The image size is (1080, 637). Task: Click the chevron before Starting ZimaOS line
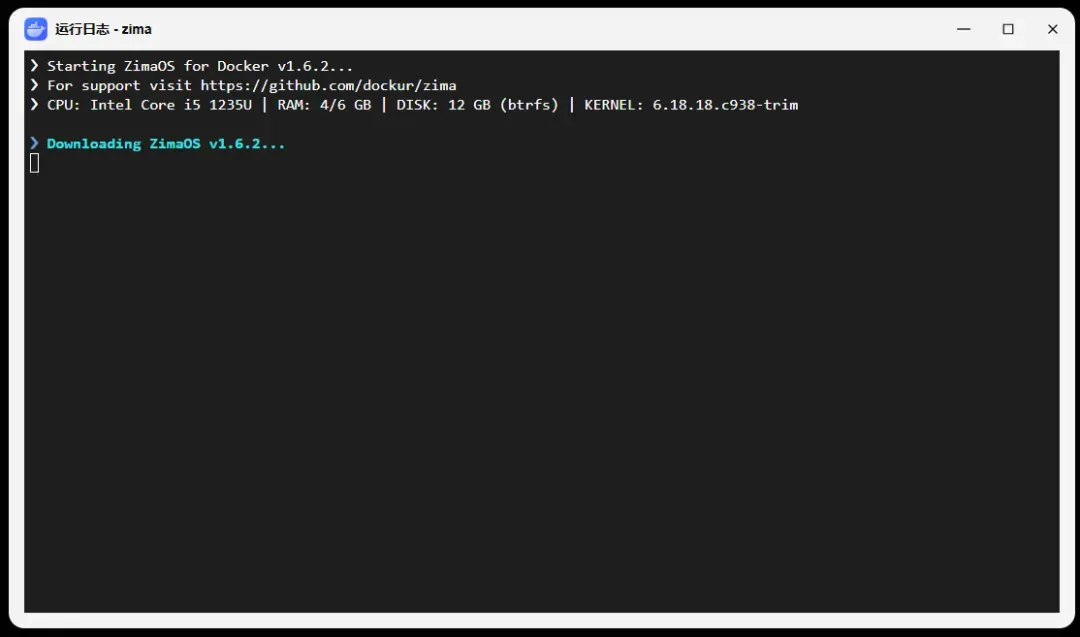tap(34, 65)
